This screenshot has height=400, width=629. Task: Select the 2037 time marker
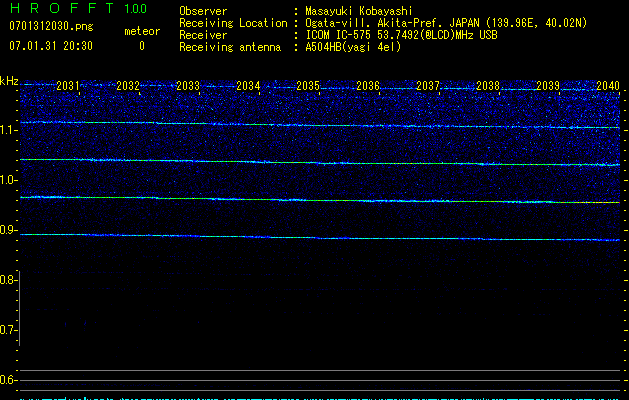428,87
